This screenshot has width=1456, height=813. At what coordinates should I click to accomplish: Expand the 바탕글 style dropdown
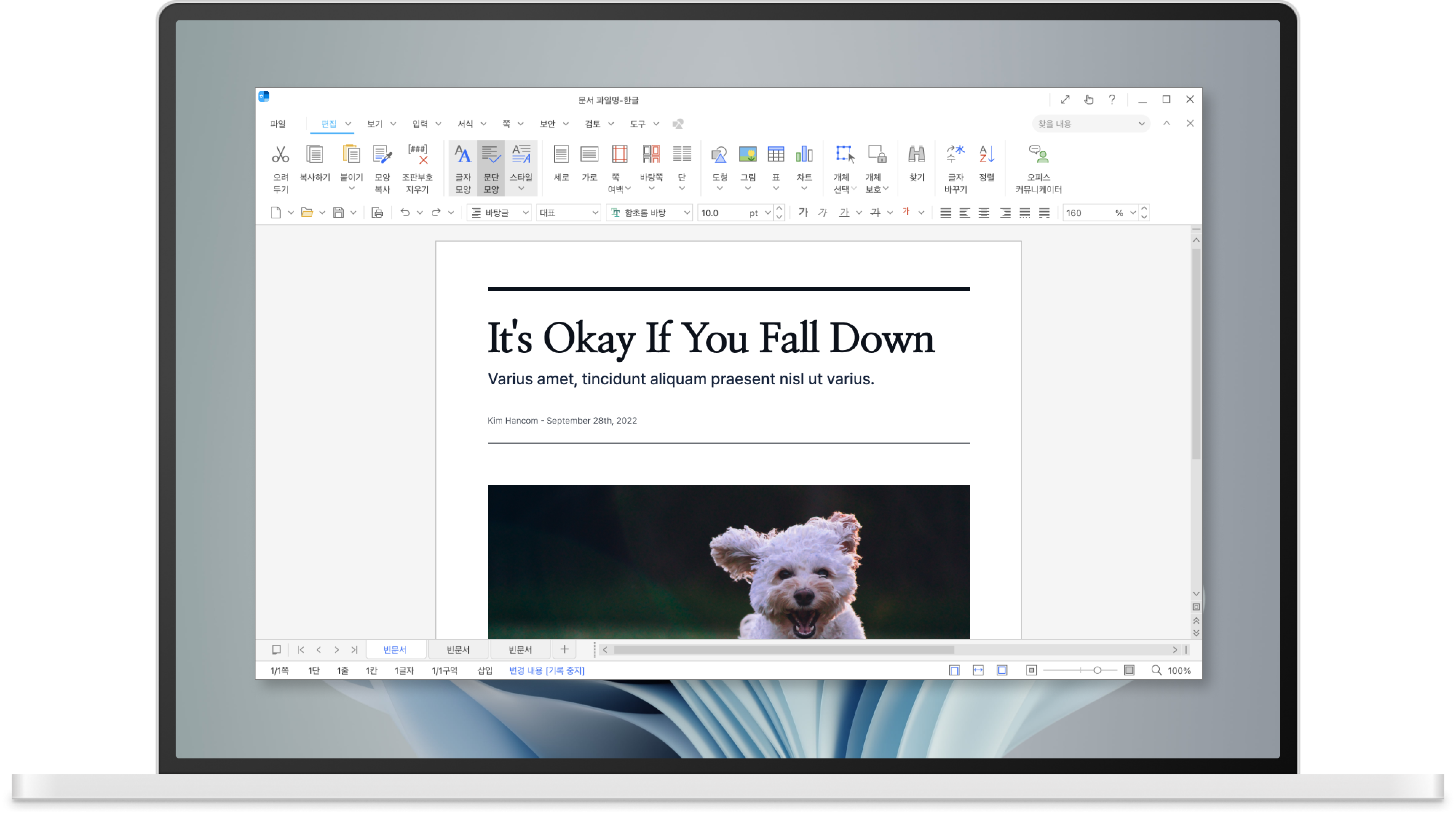tap(525, 213)
